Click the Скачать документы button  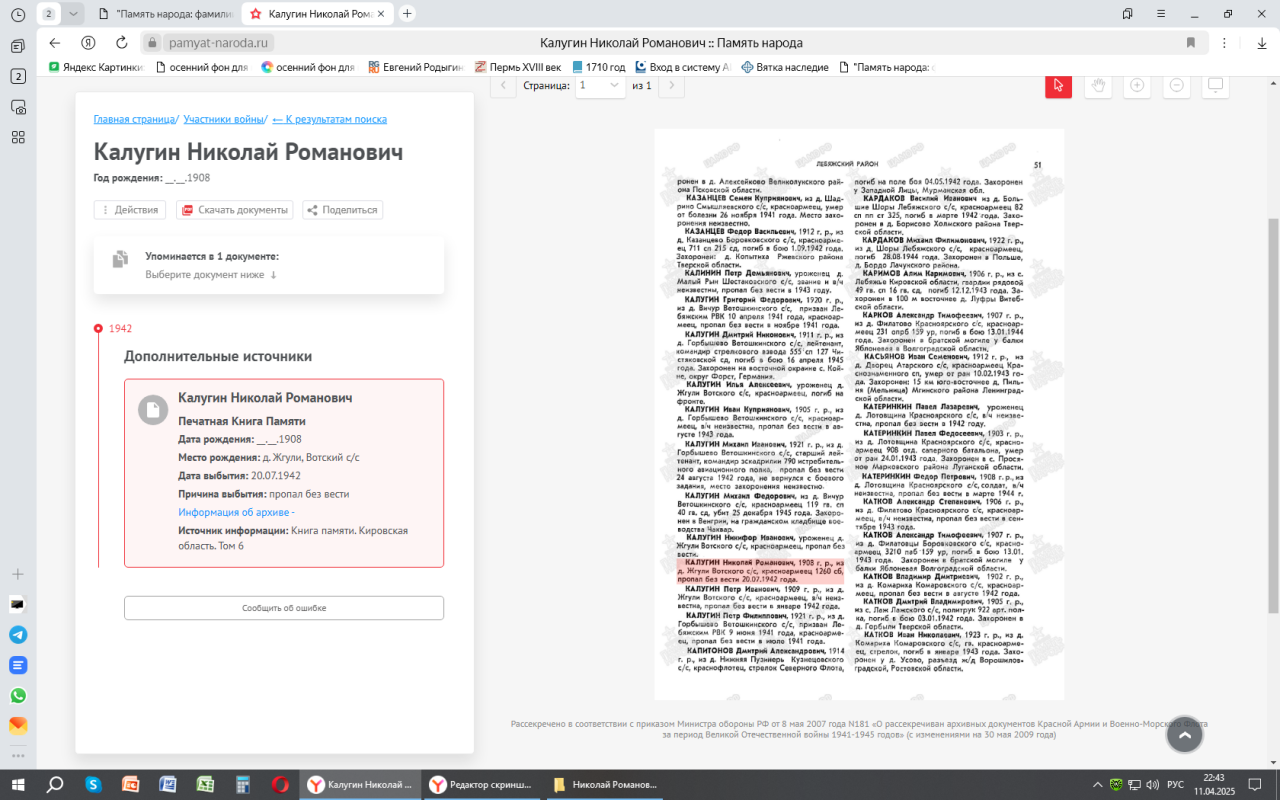point(235,210)
